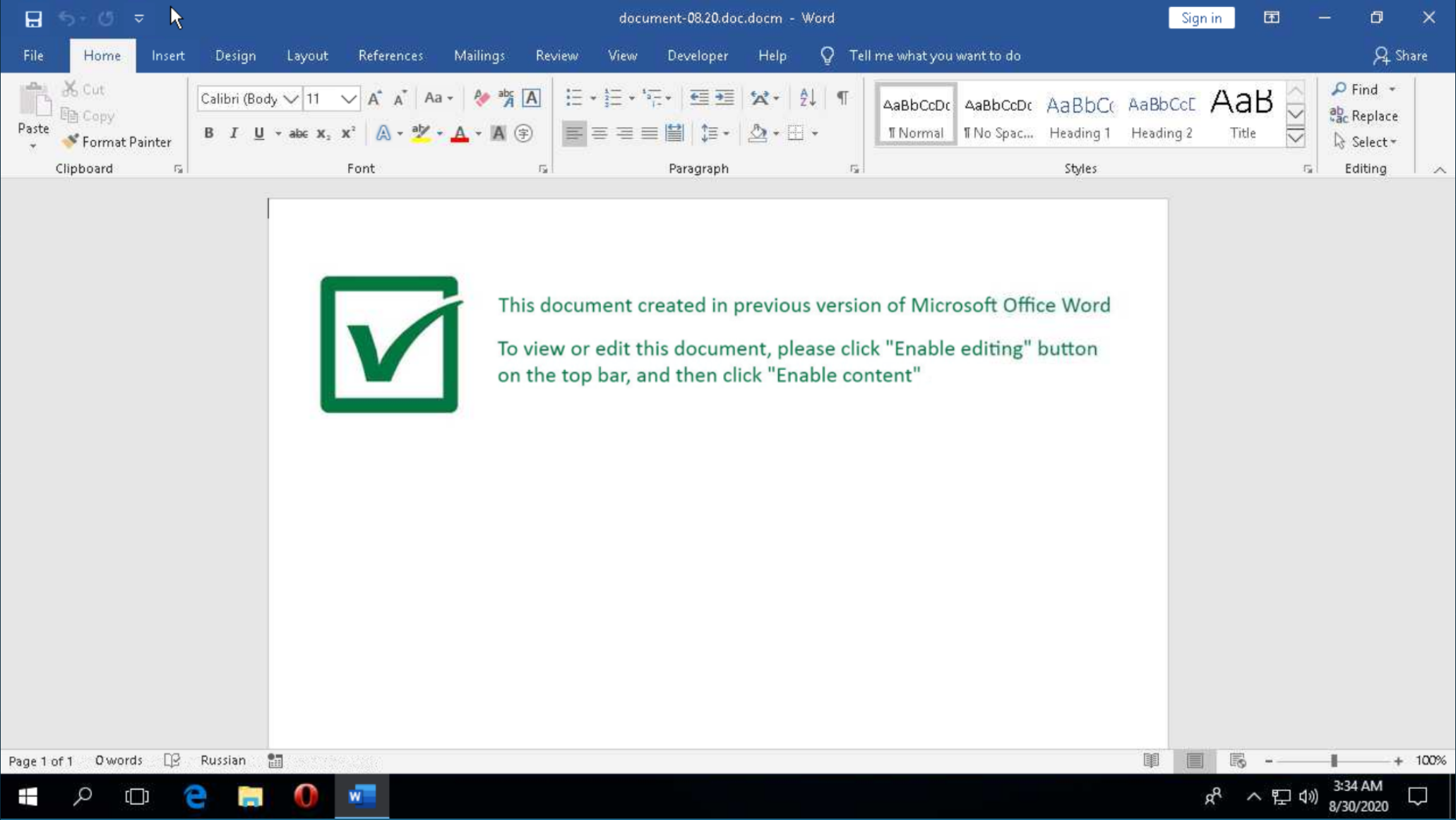Toggle Bold formatting
This screenshot has width=1456, height=820.
(x=208, y=133)
